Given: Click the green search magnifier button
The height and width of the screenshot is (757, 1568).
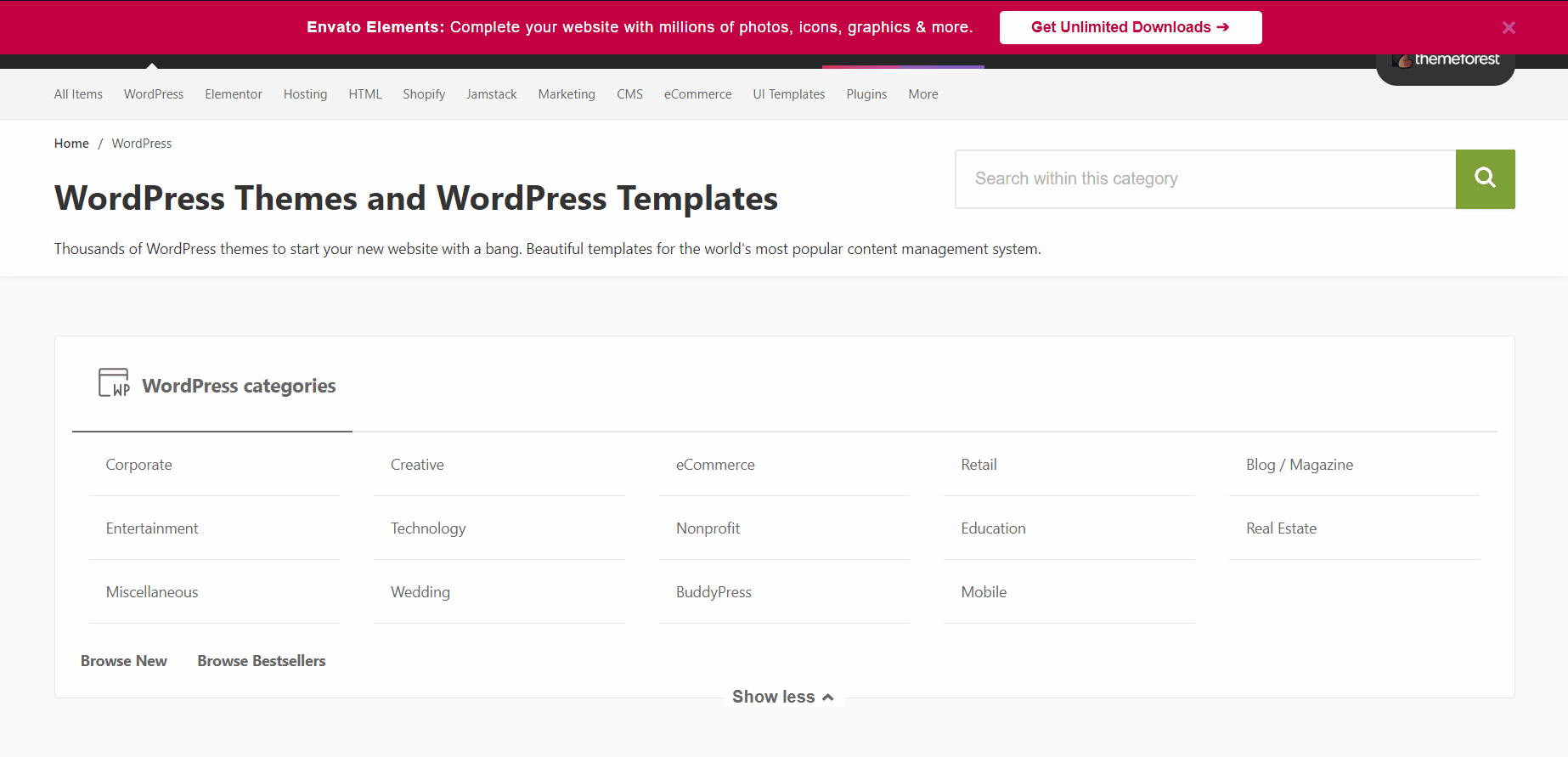Looking at the screenshot, I should pos(1485,178).
